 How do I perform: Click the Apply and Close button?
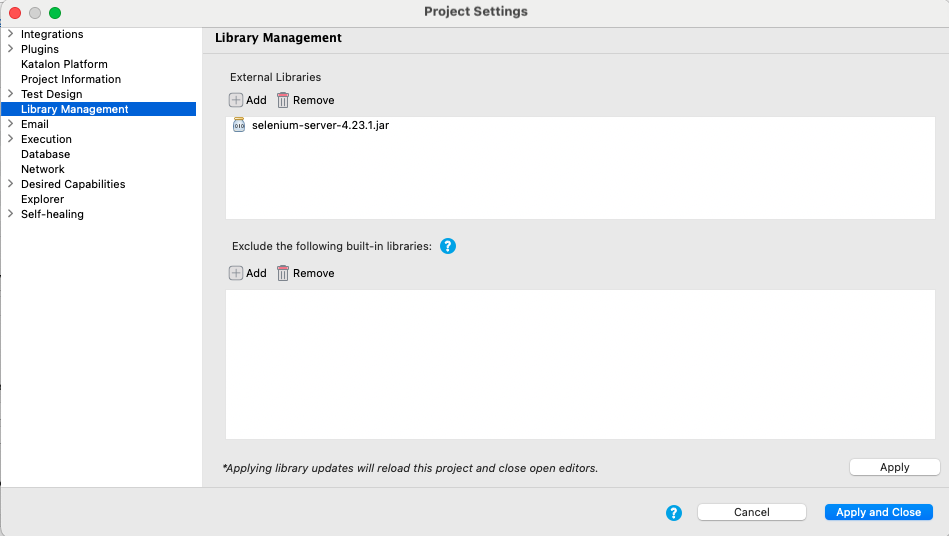coord(878,512)
